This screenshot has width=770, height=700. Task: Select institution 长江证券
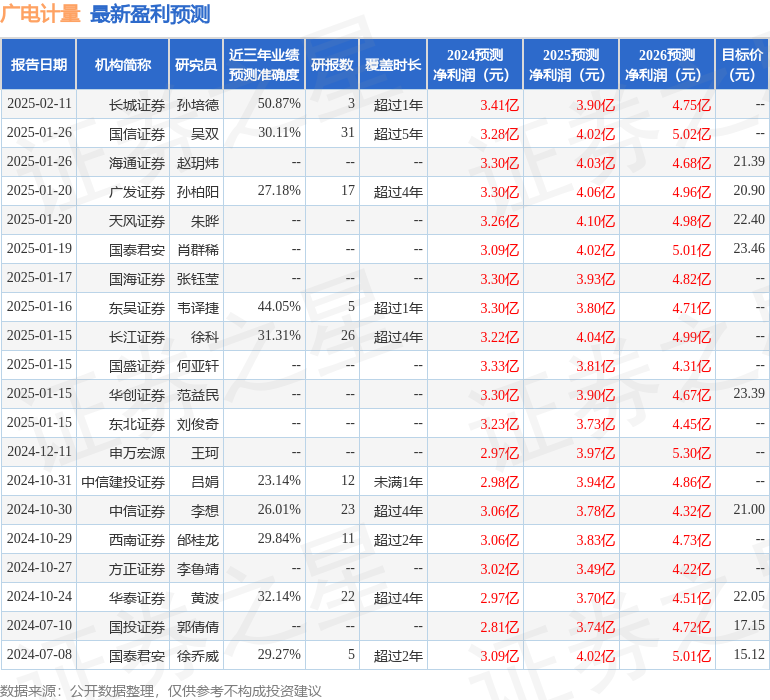click(137, 336)
